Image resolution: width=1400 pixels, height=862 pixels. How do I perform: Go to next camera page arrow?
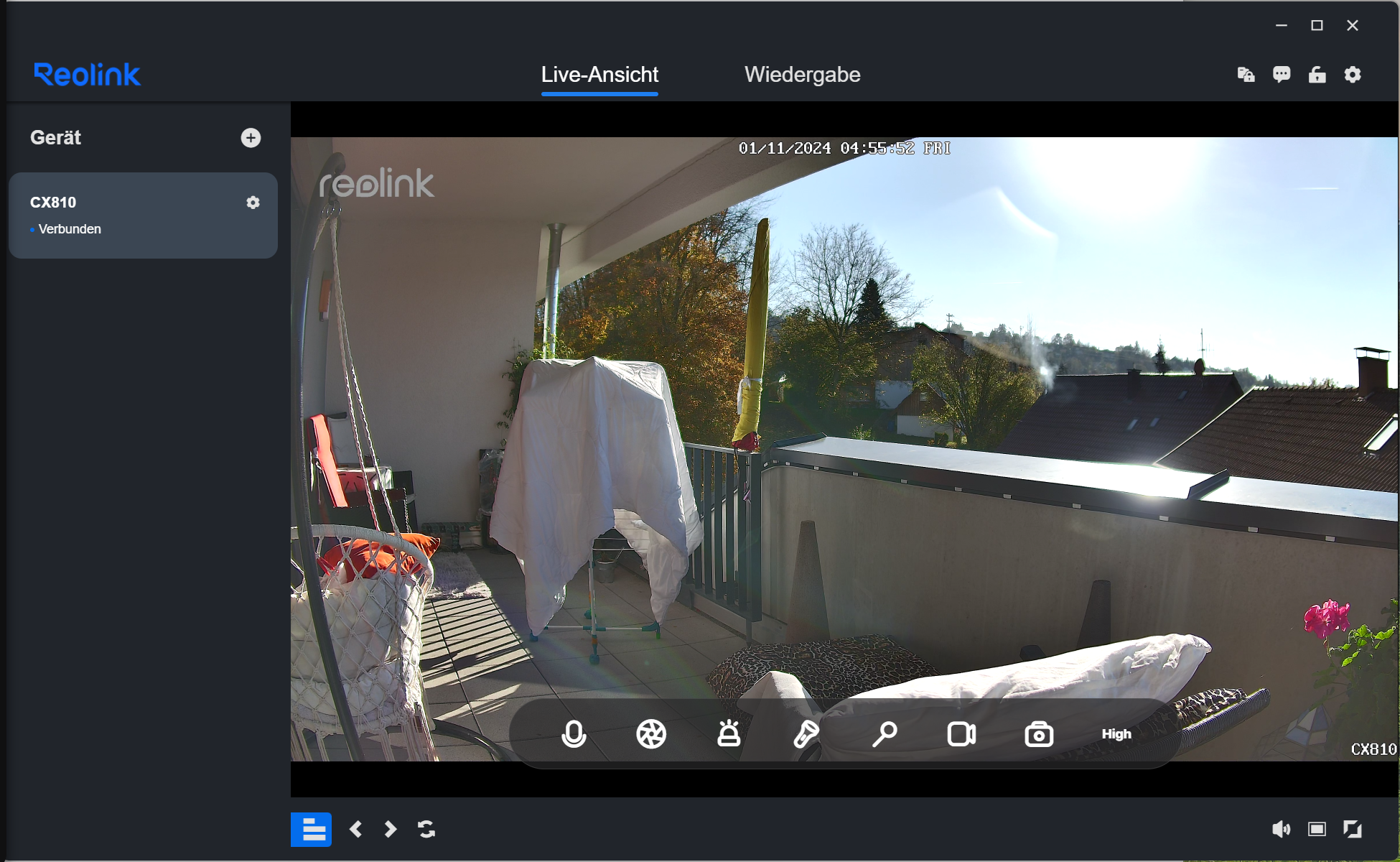[x=391, y=830]
